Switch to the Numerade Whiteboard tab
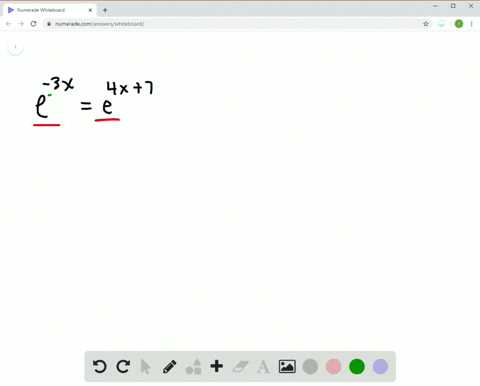Screen dimensions: 480x386 pos(50,10)
